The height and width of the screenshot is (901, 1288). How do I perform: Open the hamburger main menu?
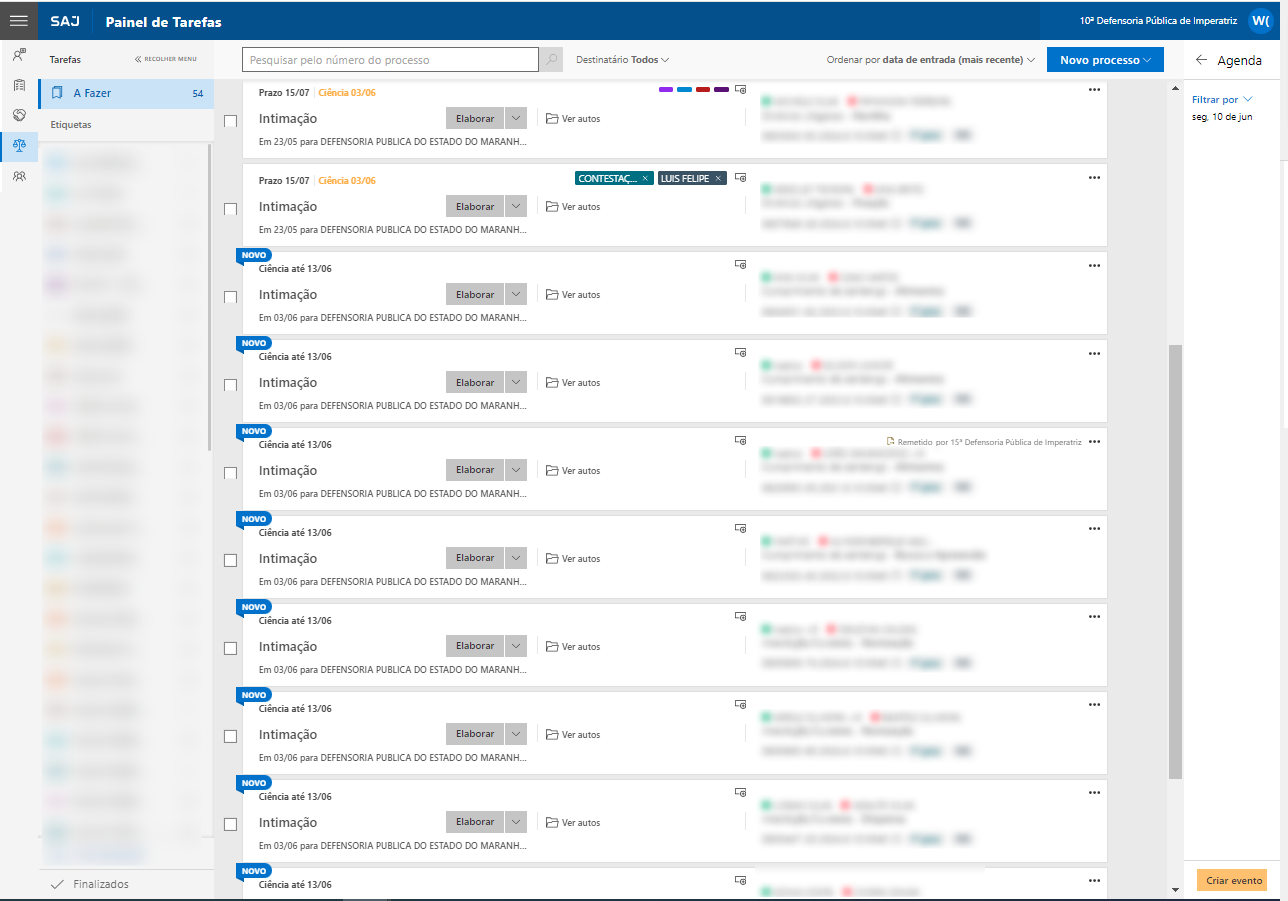tap(19, 21)
